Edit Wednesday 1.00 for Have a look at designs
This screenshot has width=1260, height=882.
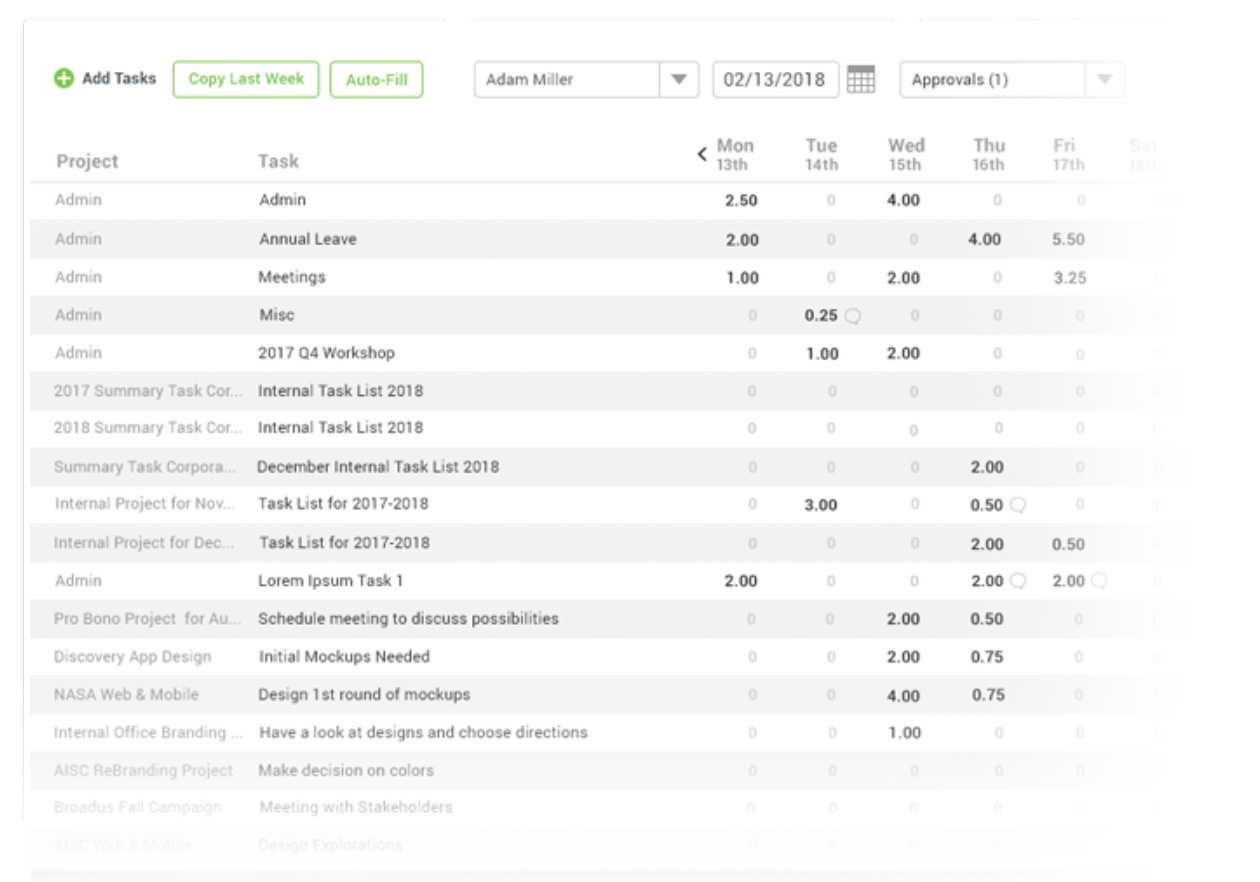[x=904, y=733]
